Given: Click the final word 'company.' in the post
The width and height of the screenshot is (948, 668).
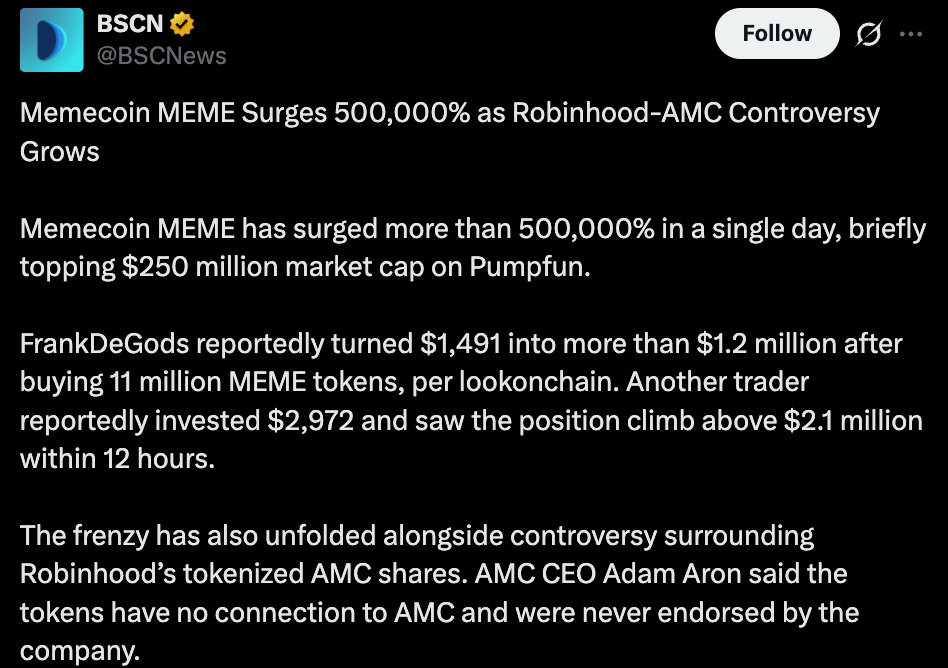Looking at the screenshot, I should pos(80,652).
